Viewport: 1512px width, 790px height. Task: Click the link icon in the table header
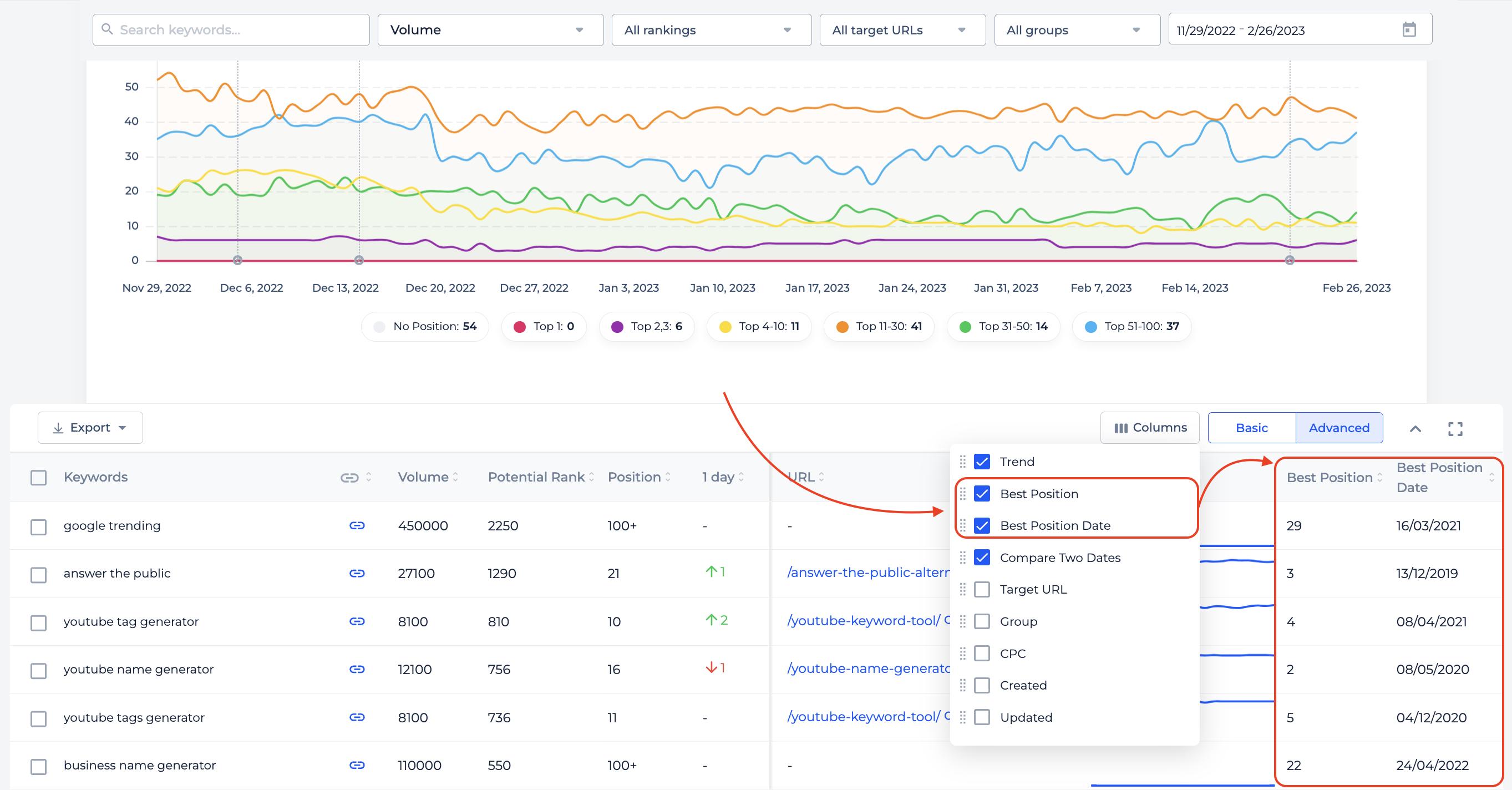coord(349,478)
